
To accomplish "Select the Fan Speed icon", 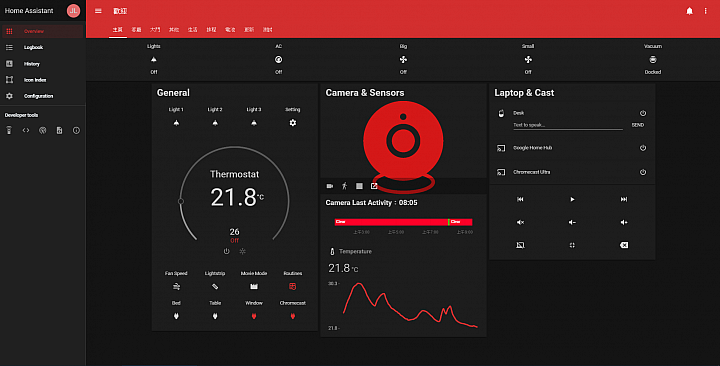I will [176, 287].
